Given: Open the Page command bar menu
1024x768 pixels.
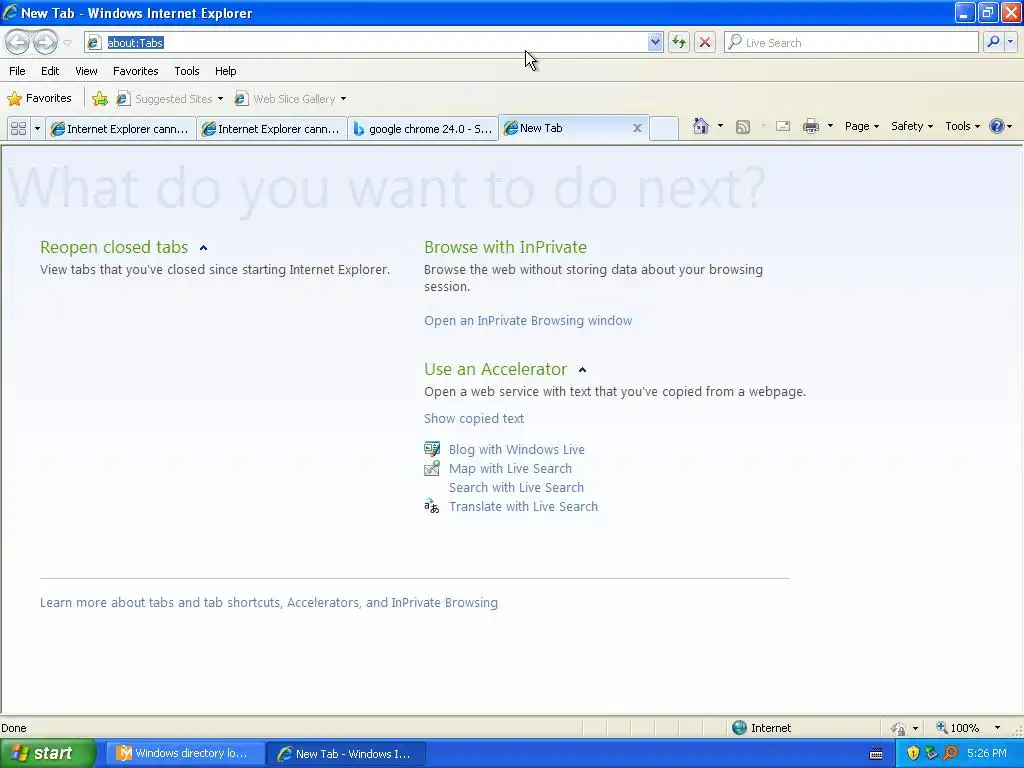Looking at the screenshot, I should point(861,126).
